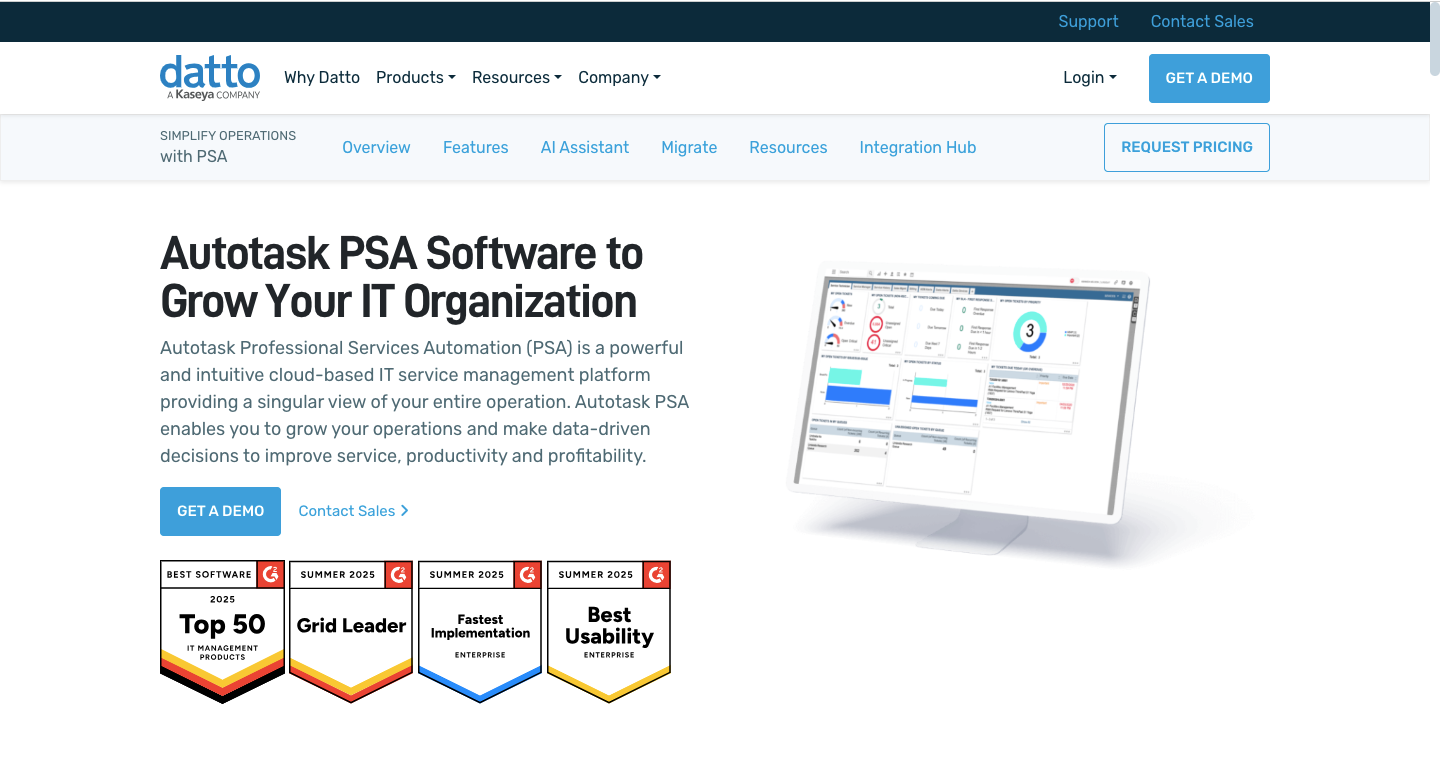Click the Top 50 Best Software badge
Screen dimensions: 1440x780
pyautogui.click(x=222, y=631)
